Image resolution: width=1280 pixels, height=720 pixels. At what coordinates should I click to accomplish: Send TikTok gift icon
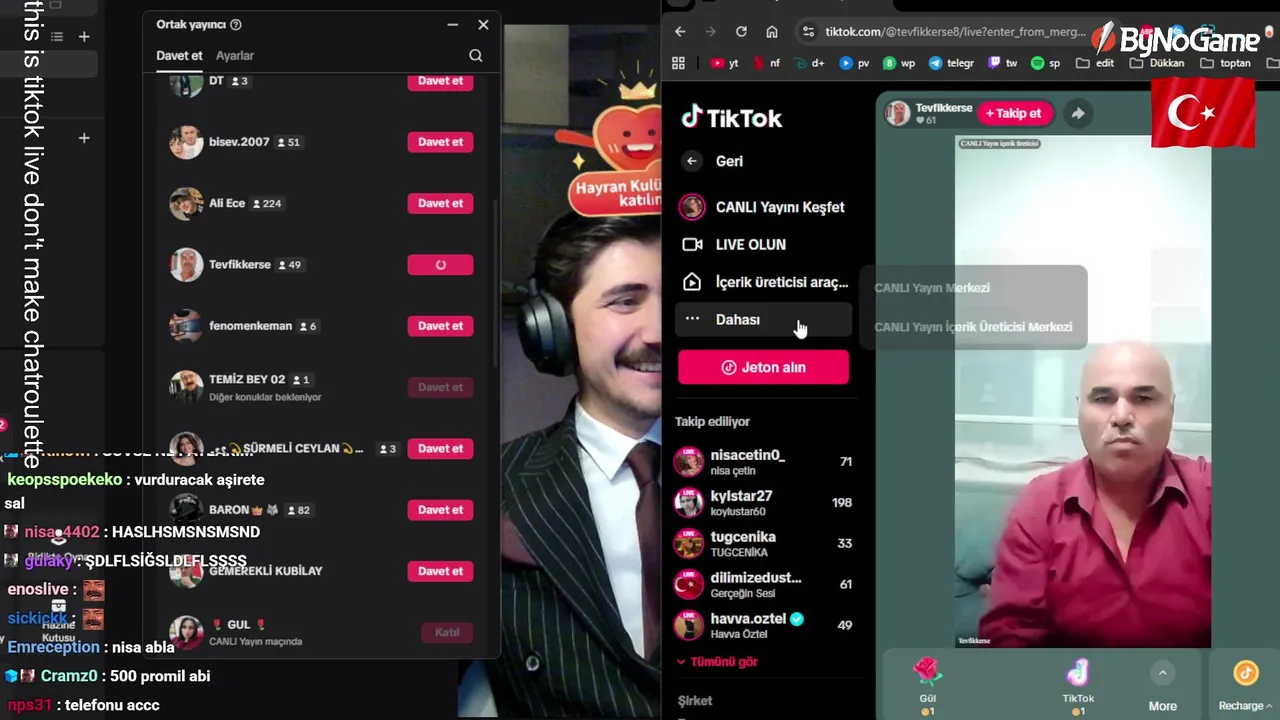[1078, 685]
